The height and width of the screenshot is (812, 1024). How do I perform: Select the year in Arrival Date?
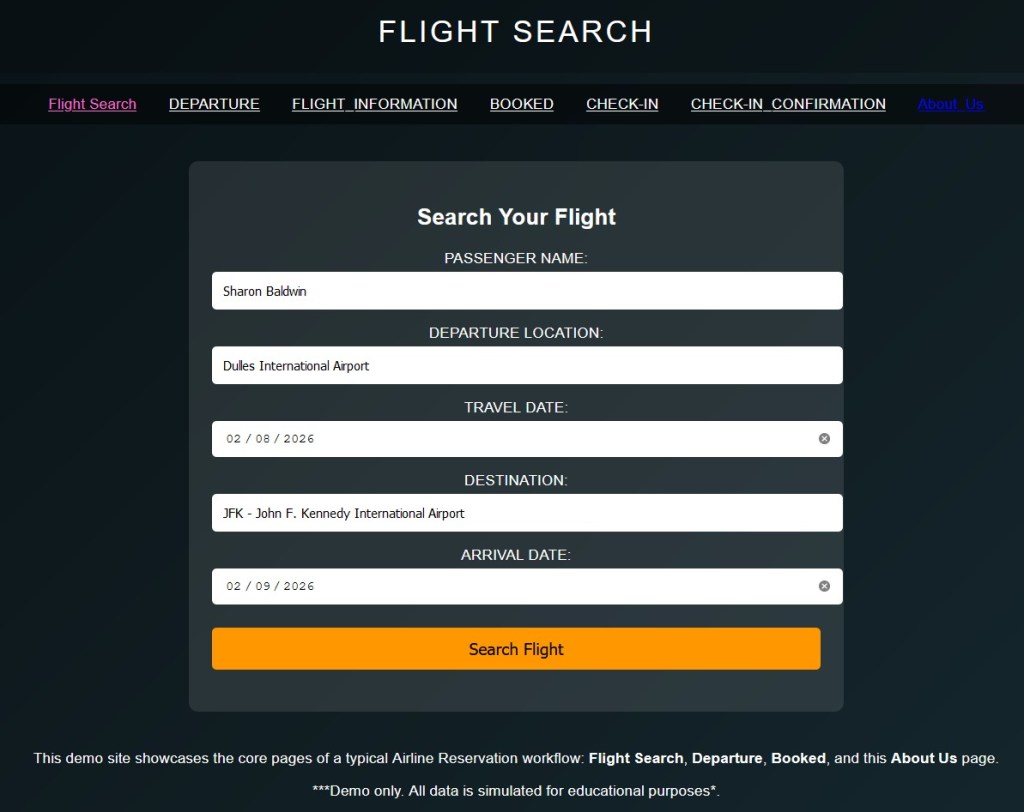click(x=299, y=586)
